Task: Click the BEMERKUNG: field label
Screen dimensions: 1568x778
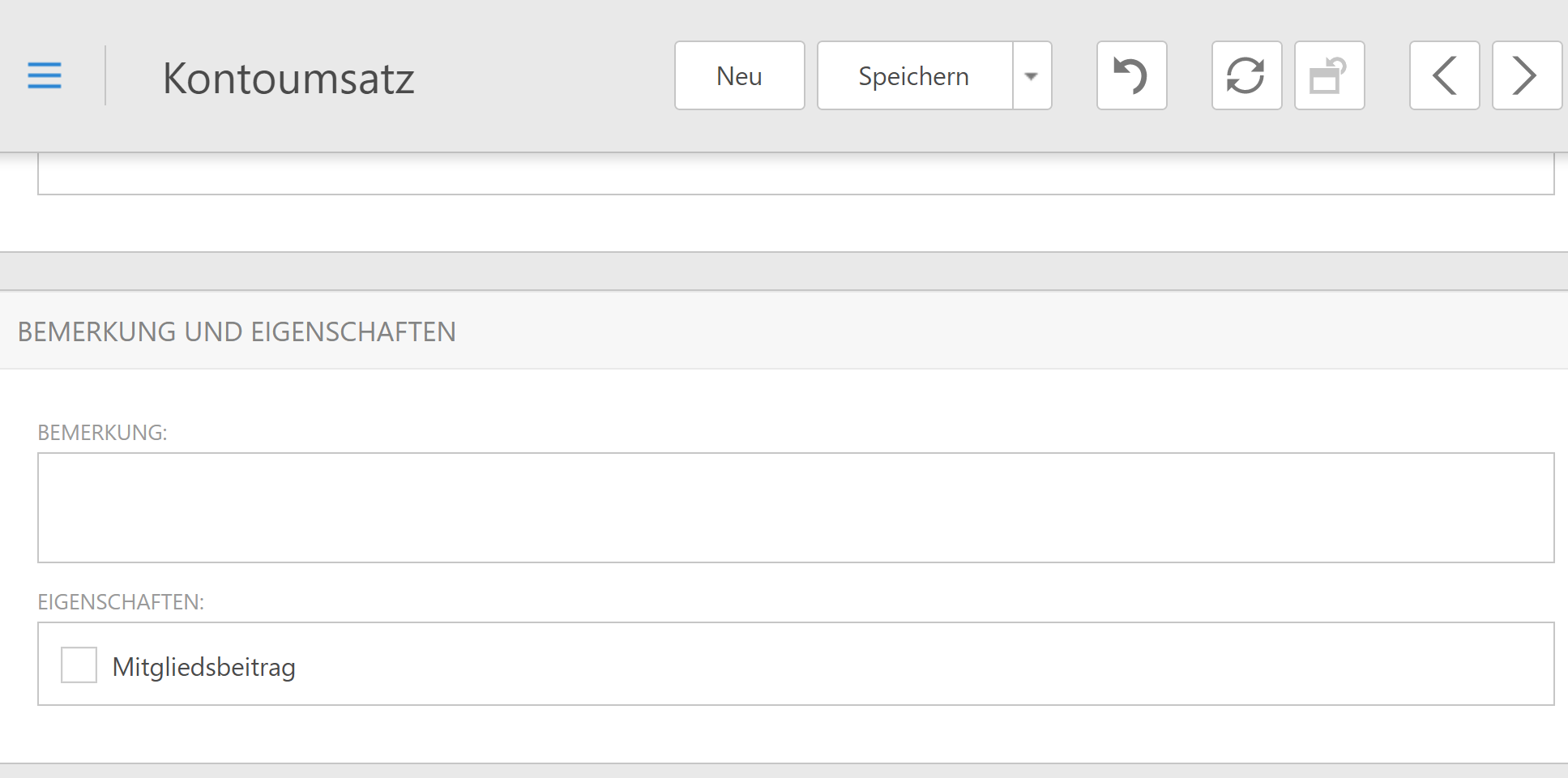Action: point(102,433)
